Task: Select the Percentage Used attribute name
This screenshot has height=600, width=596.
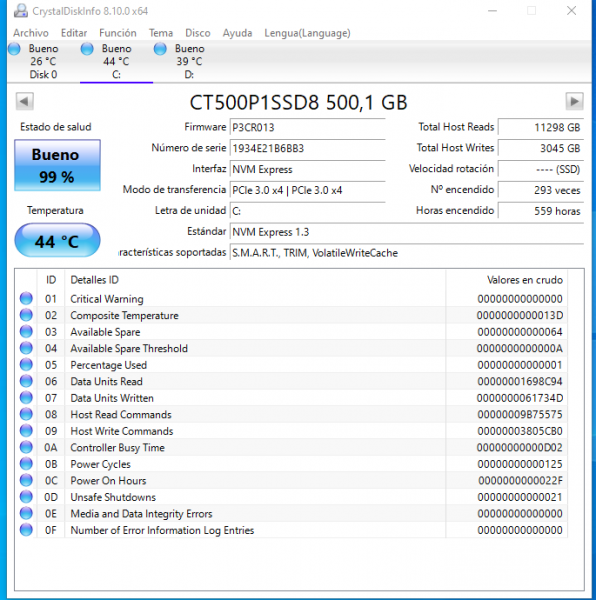Action: click(x=109, y=365)
